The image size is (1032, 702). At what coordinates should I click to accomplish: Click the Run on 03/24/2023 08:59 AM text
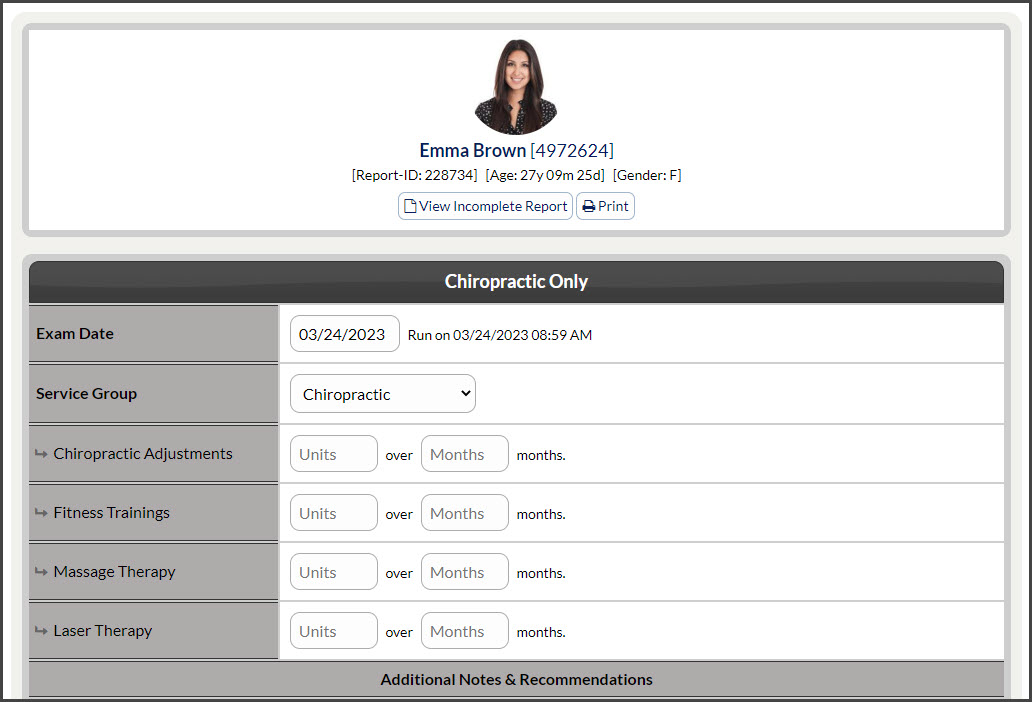tap(500, 335)
